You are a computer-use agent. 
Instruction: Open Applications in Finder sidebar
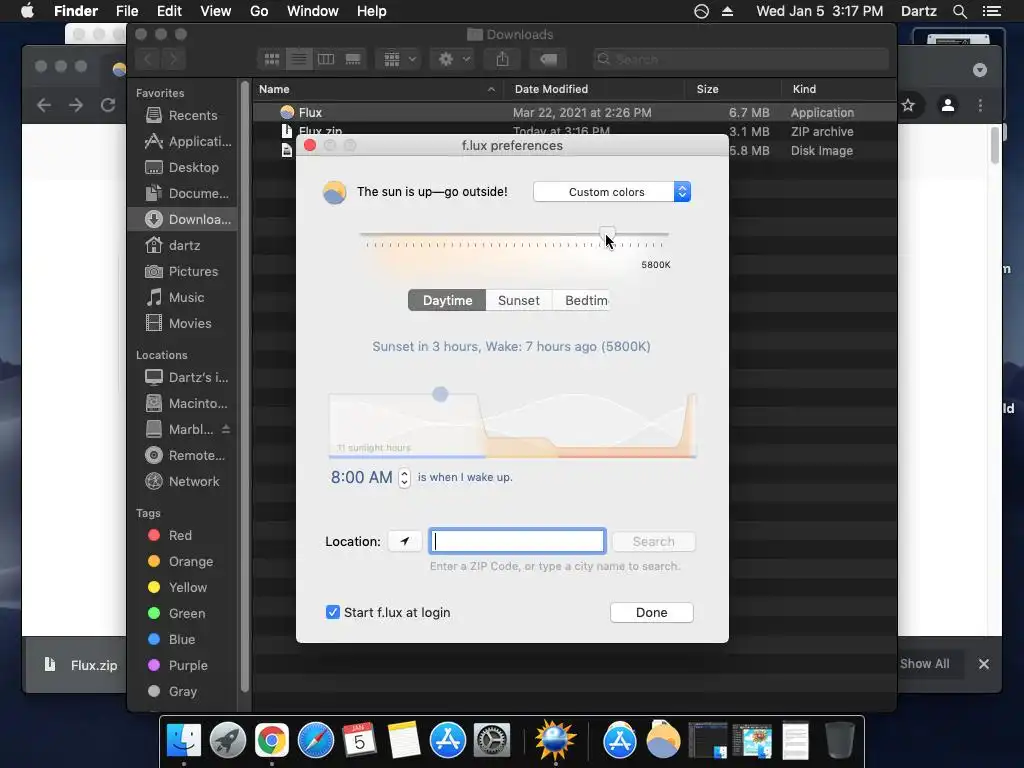tap(182, 141)
